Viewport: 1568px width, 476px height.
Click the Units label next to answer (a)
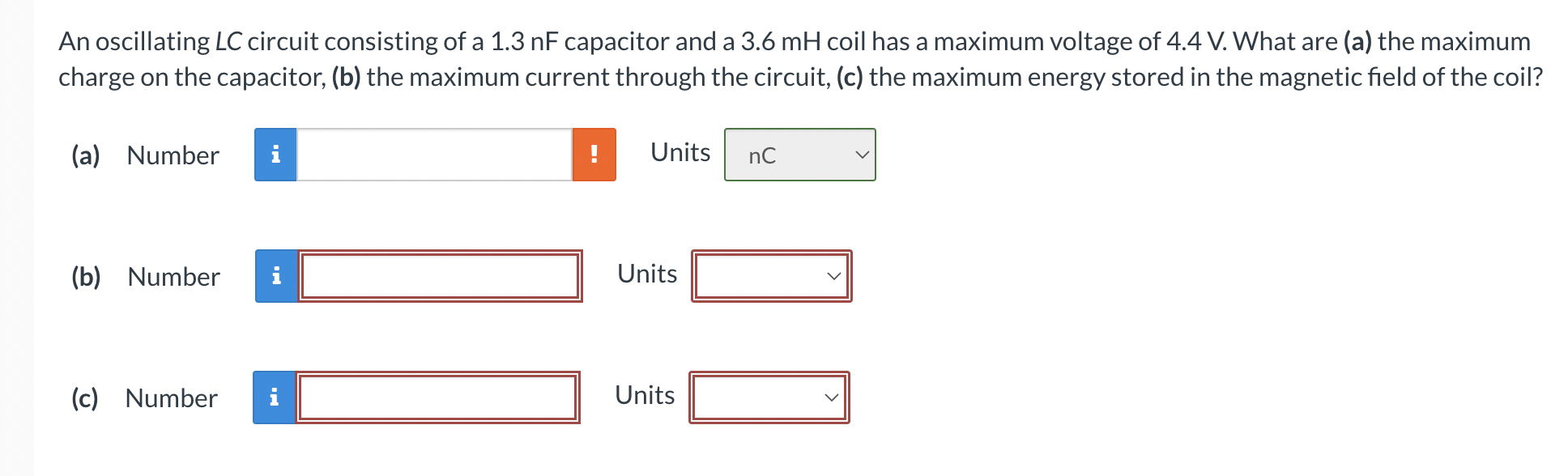(x=680, y=152)
